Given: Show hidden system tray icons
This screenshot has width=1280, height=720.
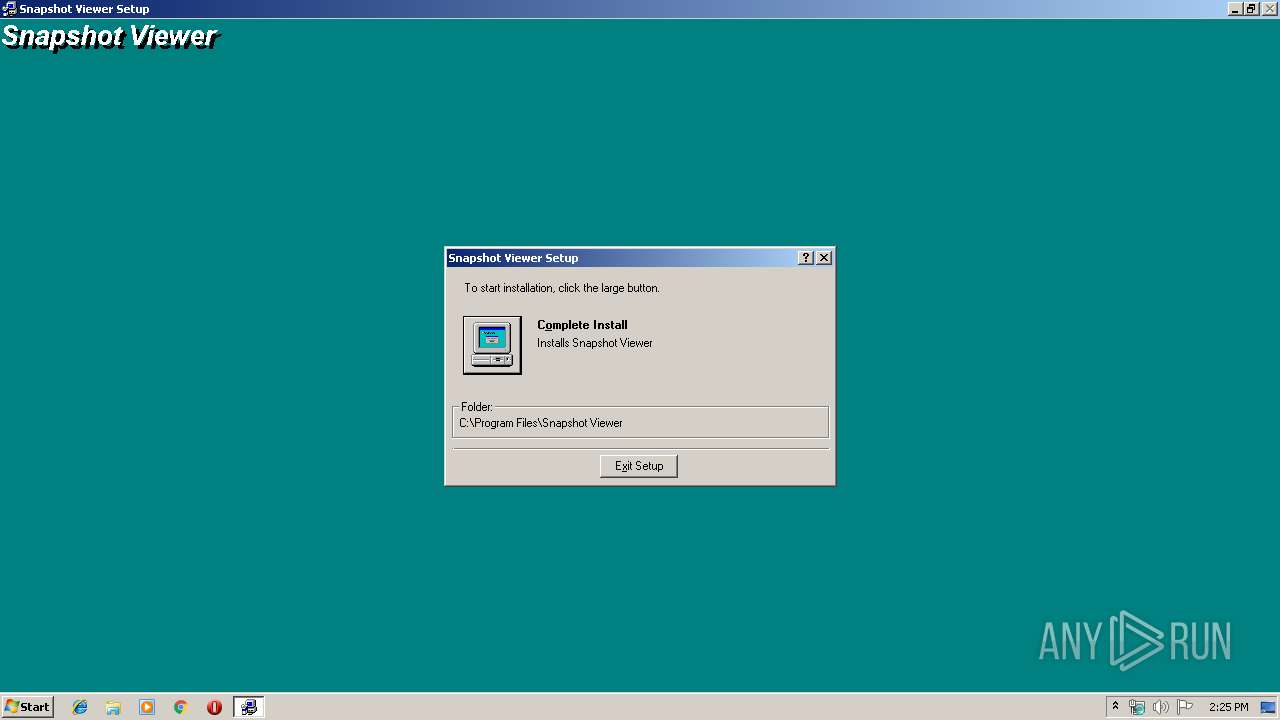Looking at the screenshot, I should click(1116, 707).
